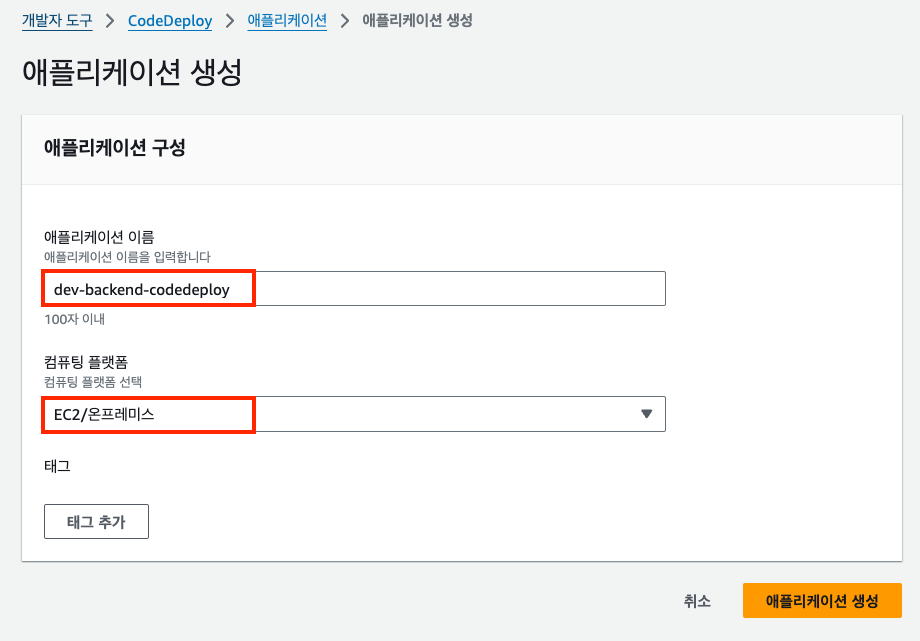920x641 pixels.
Task: Click the orange 애플리케이션 생성 button
Action: [x=822, y=600]
